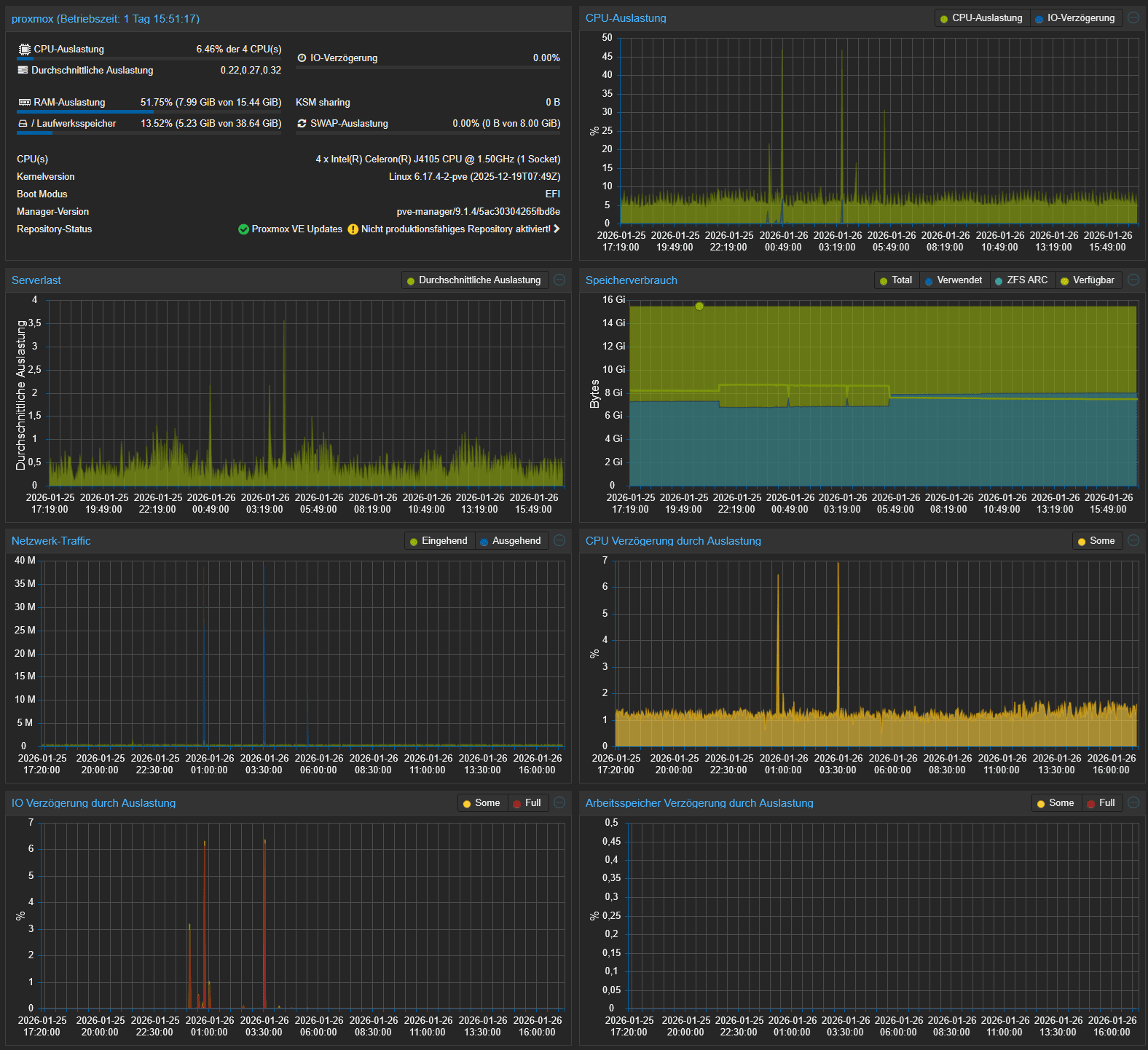The height and width of the screenshot is (1050, 1148).
Task: Toggle Total series in Speicherverbrauch legend
Action: [x=896, y=280]
